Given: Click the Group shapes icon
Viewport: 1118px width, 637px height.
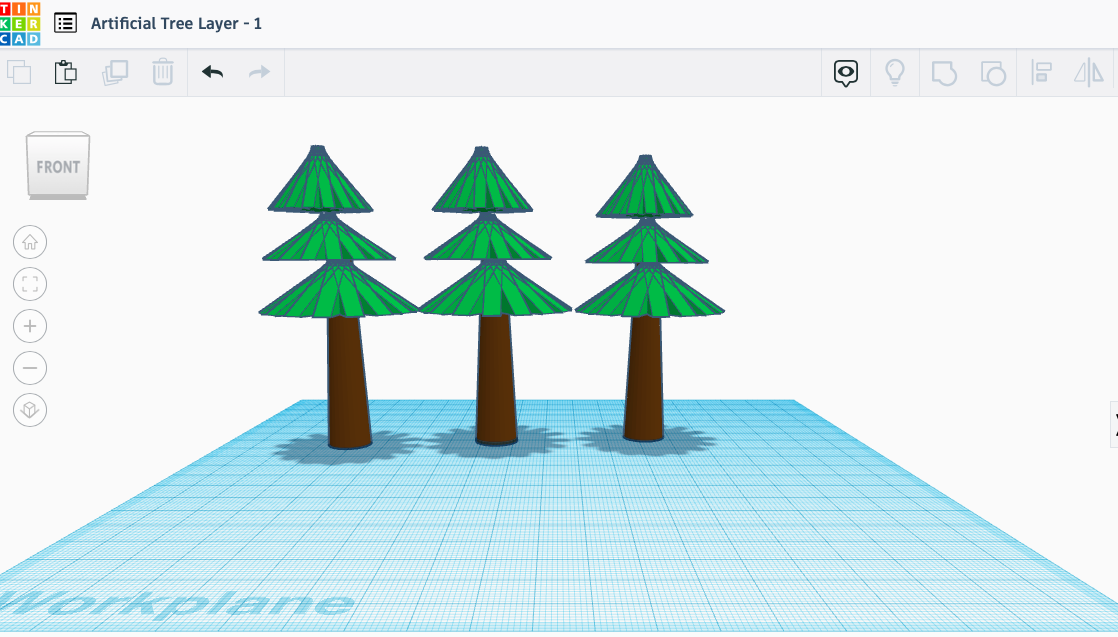Looking at the screenshot, I should tap(944, 73).
